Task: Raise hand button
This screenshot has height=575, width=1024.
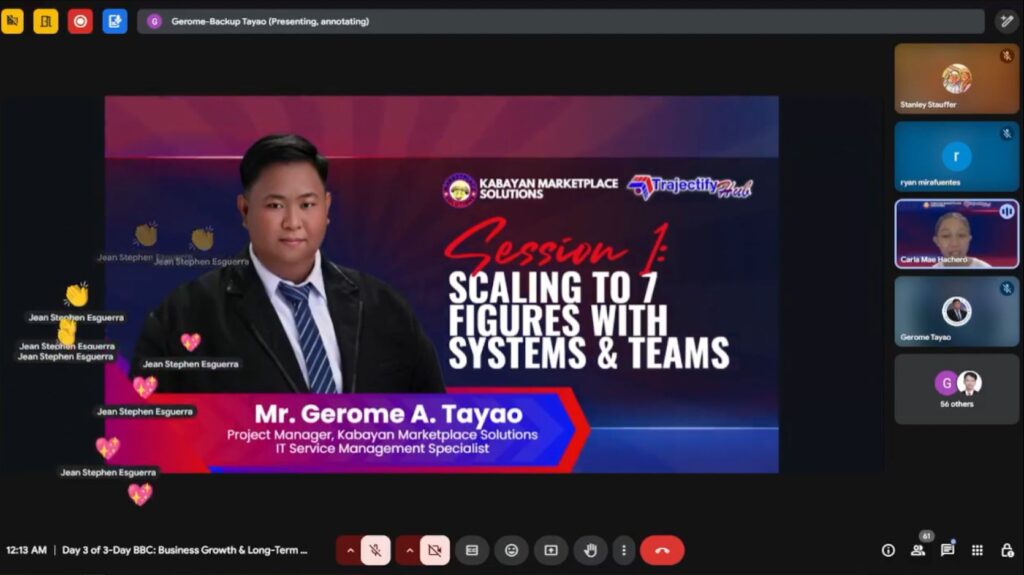Action: coord(590,550)
